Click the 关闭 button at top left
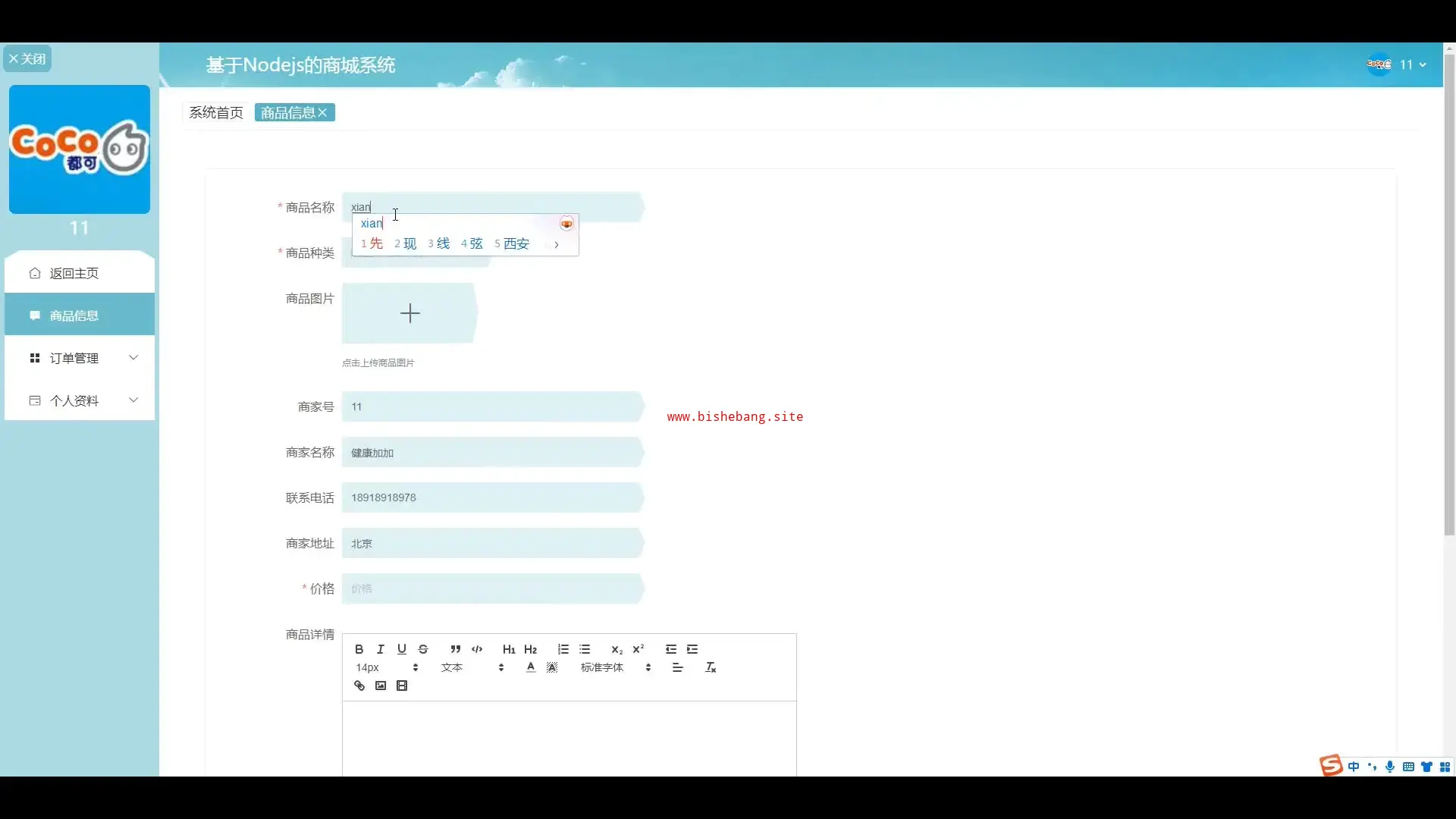Image resolution: width=1456 pixels, height=819 pixels. coord(27,59)
